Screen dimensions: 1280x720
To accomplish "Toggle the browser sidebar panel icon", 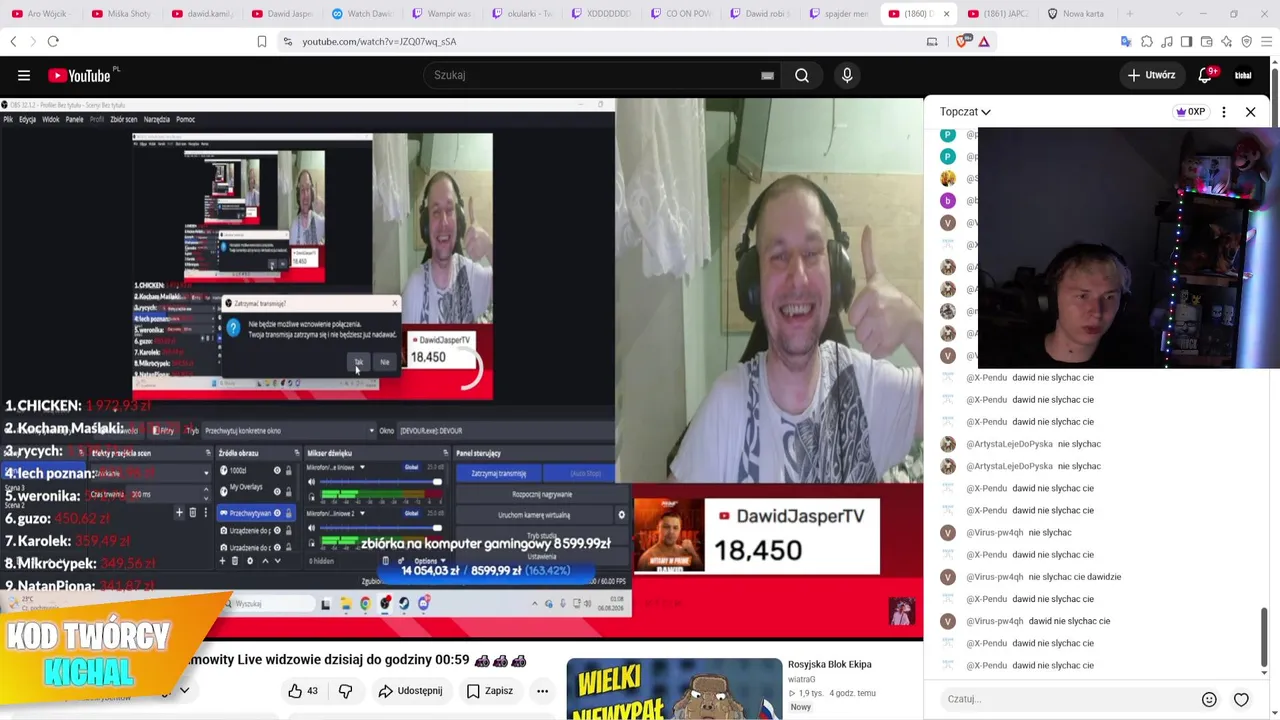I will click(x=1186, y=41).
